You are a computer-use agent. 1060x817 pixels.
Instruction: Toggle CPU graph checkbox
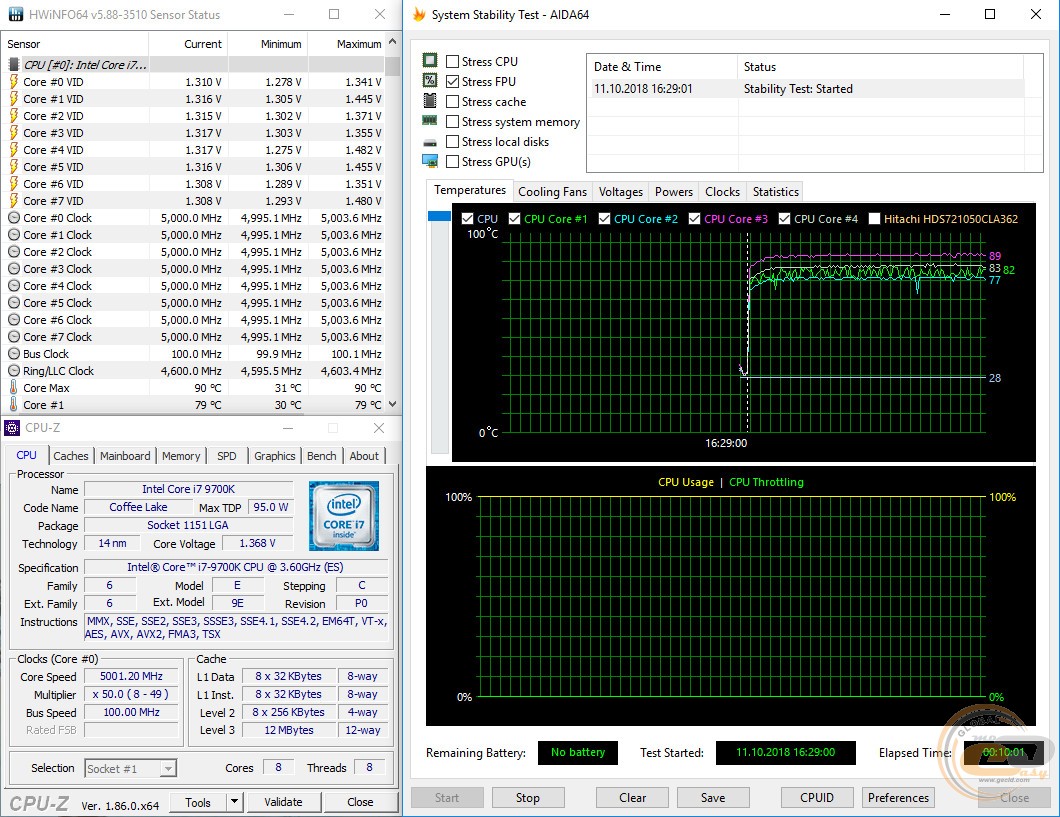coord(467,218)
